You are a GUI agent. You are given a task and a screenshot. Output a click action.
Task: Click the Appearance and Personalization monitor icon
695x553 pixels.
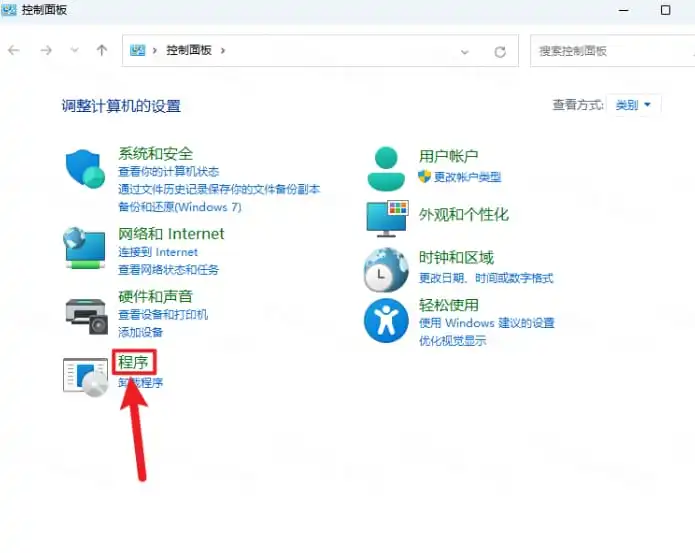click(x=387, y=218)
